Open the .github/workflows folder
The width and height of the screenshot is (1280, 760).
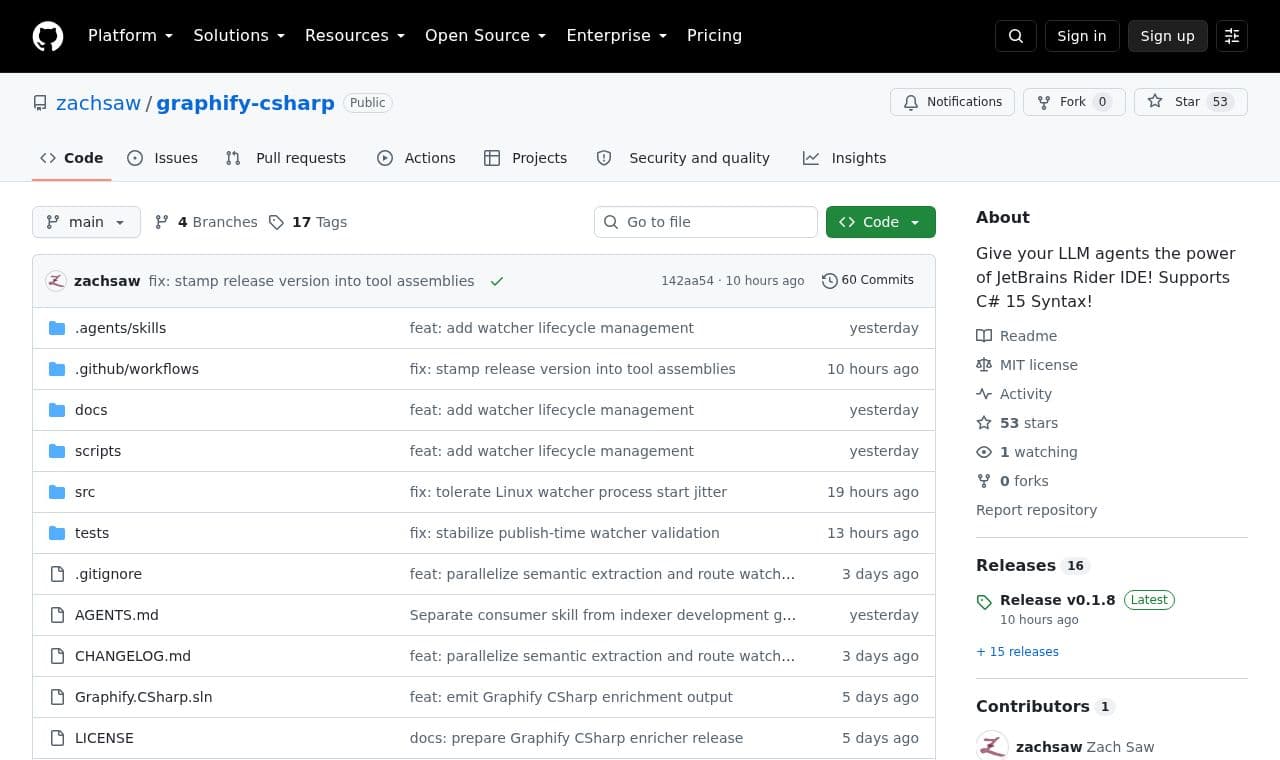point(137,369)
